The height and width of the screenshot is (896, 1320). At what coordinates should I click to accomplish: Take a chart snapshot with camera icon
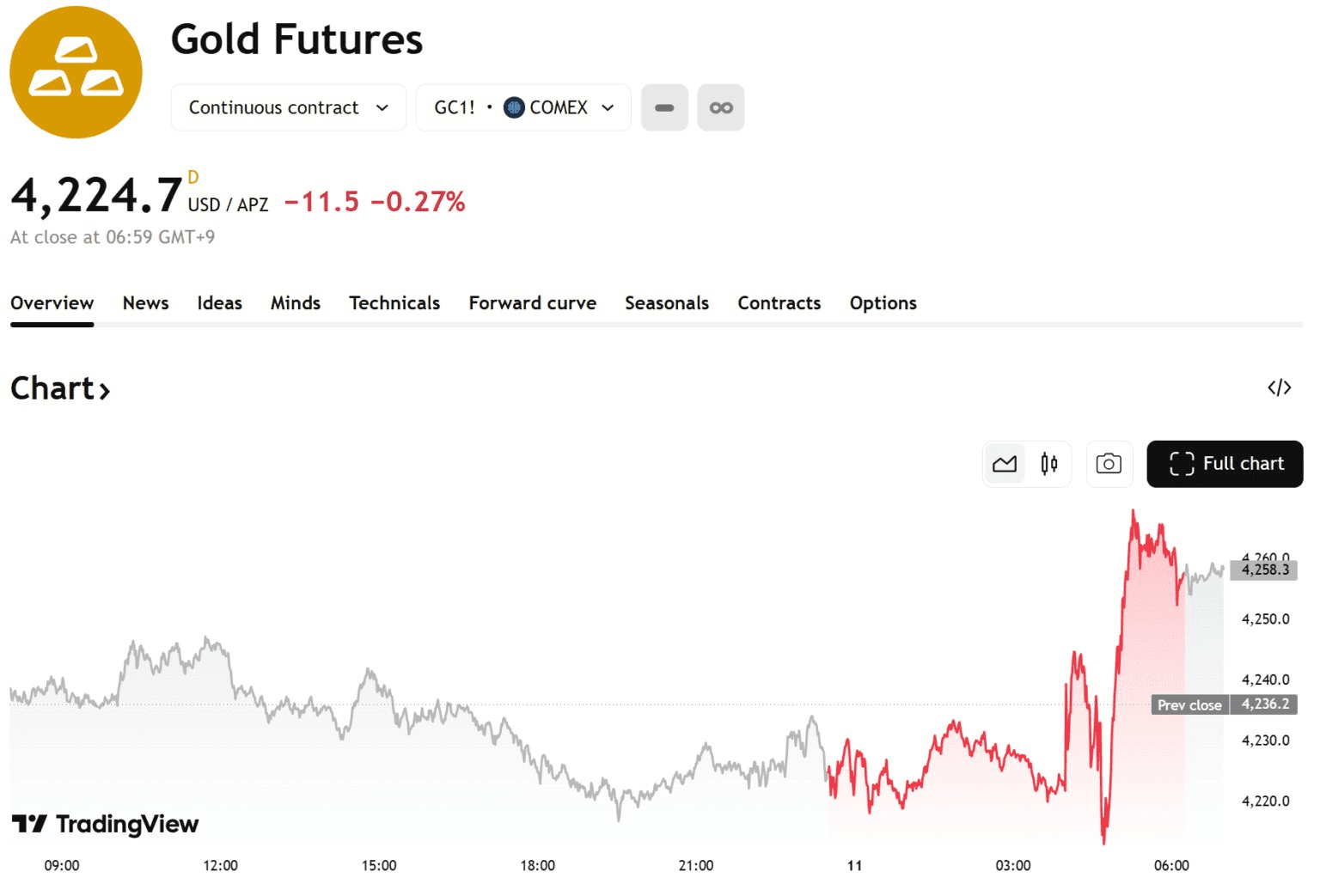tap(1109, 464)
